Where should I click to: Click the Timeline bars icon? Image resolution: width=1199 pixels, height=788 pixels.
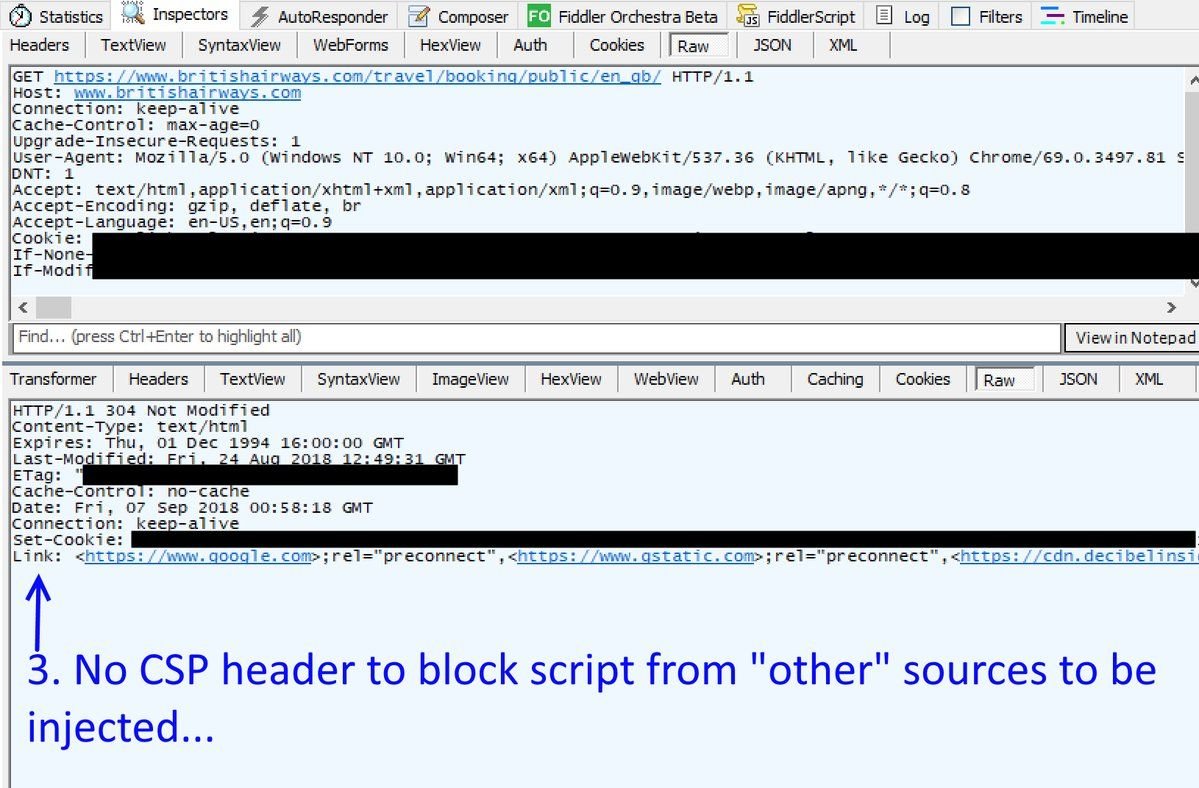coord(1053,16)
